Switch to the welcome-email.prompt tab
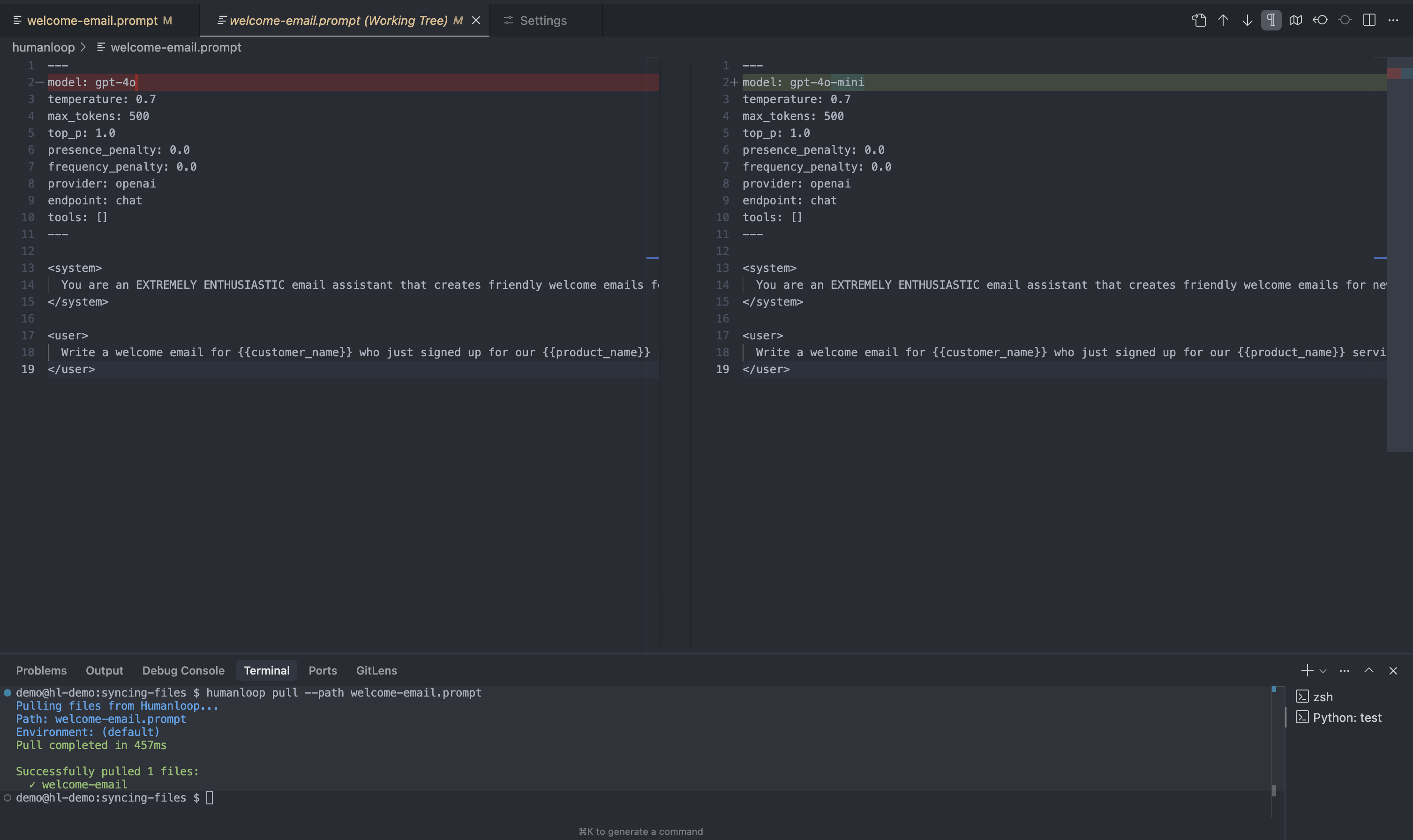Screen dimensions: 1413x840 (x=99, y=20)
